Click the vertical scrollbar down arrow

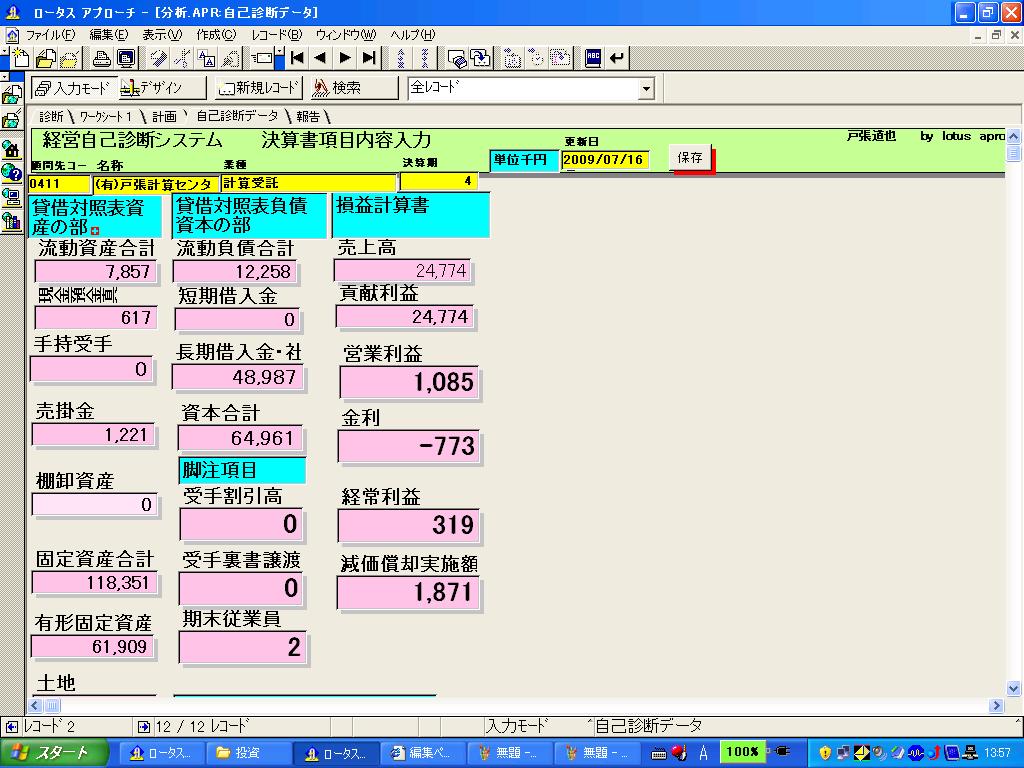pos(1014,688)
